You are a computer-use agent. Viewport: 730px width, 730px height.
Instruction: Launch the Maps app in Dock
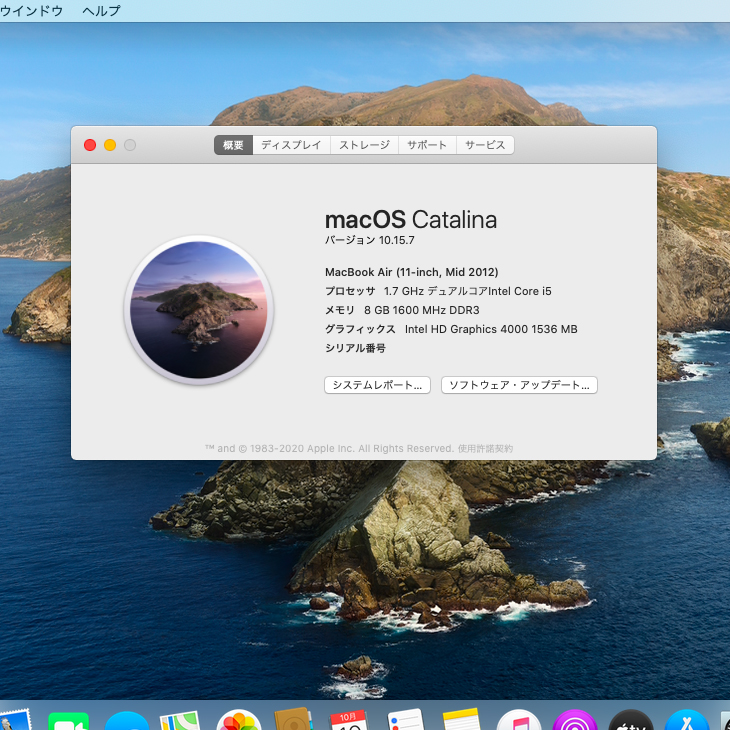coord(180,722)
